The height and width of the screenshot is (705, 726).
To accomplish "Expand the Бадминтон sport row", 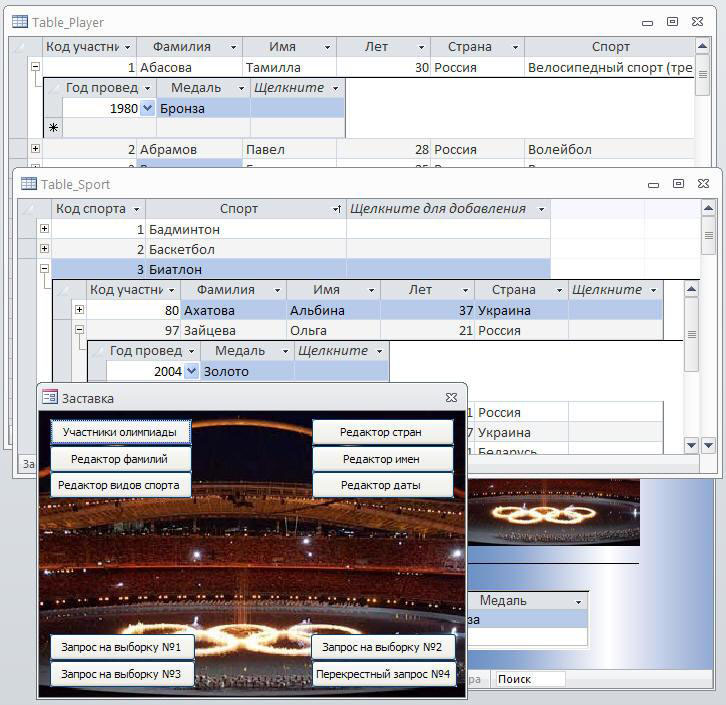I will click(44, 229).
